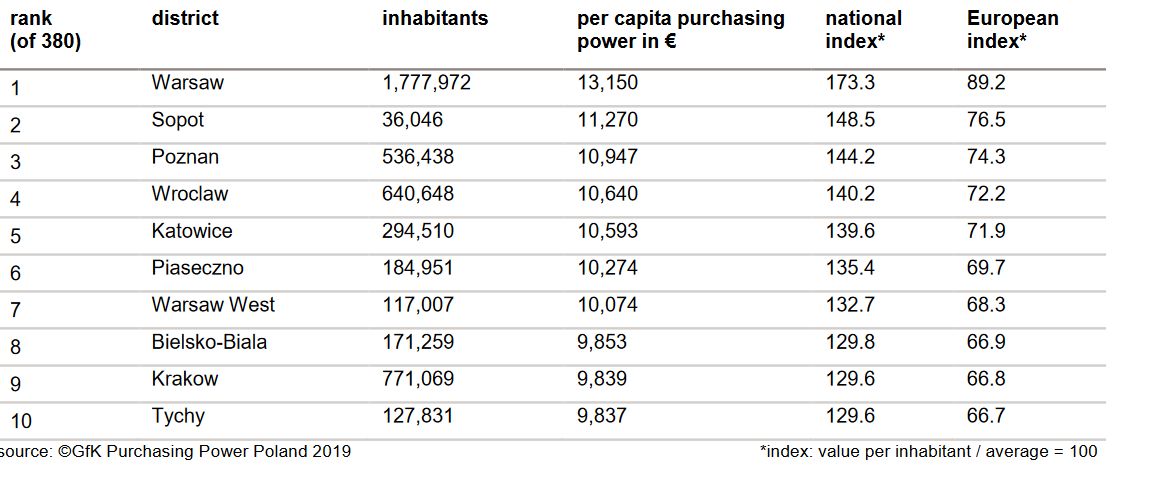
Task: Select the Warsaw district cell
Action: point(188,83)
